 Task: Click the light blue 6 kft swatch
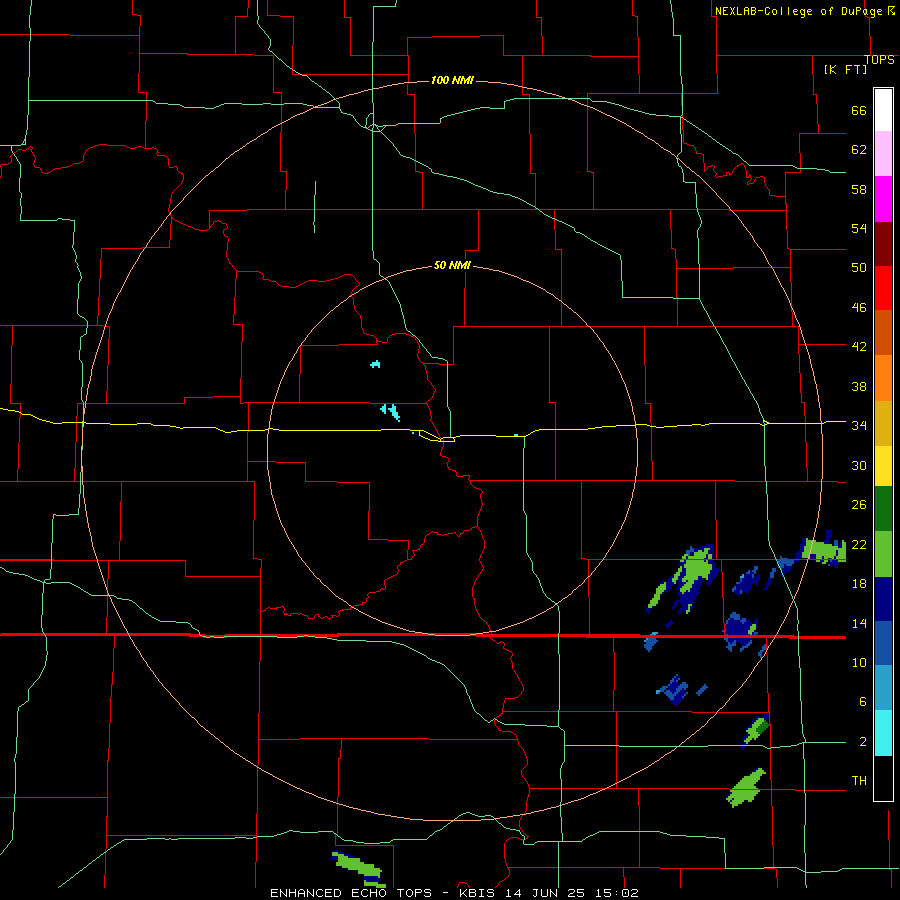883,688
